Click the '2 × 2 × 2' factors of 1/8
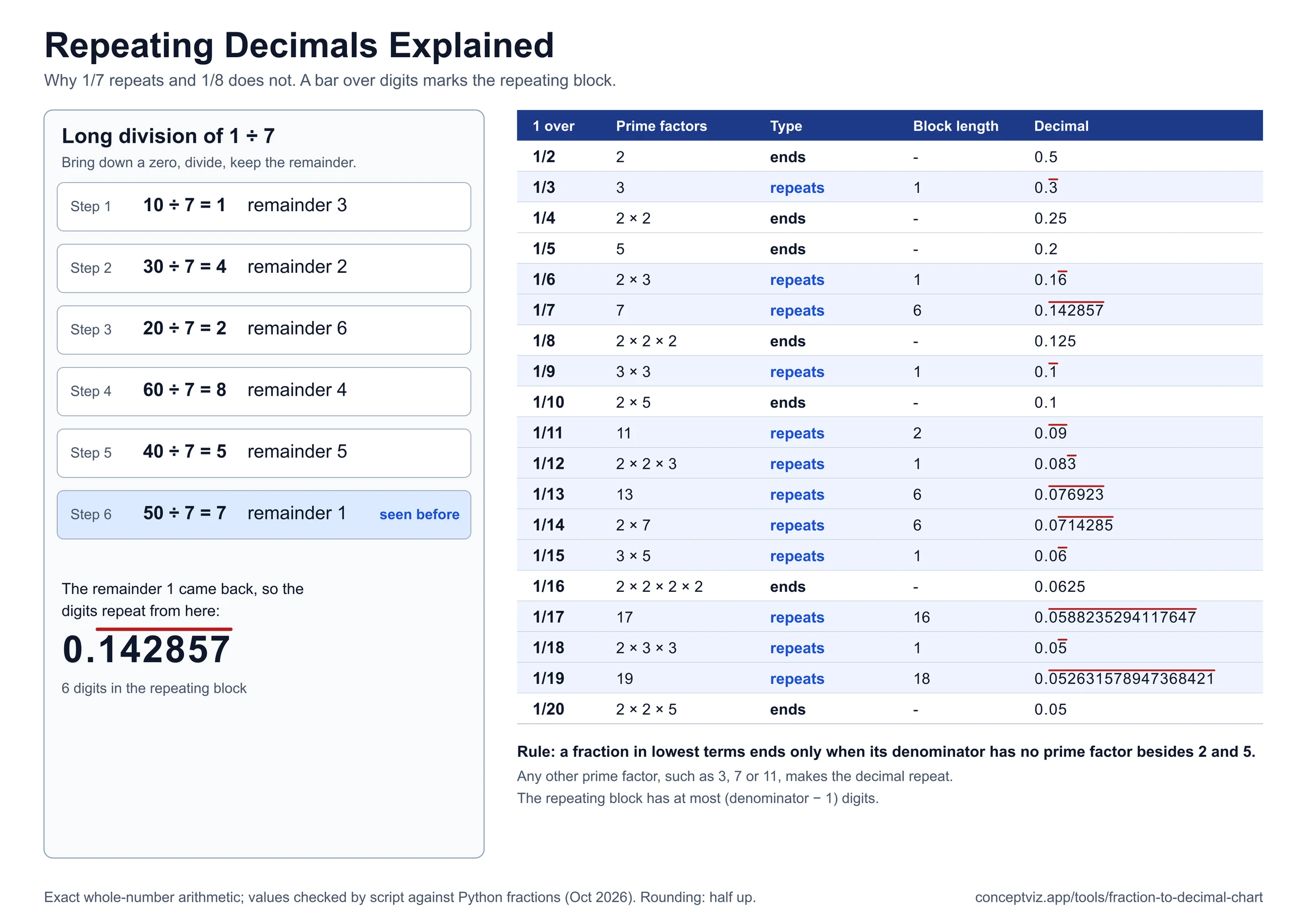Viewport: 1307px width, 924px height. coord(646,341)
